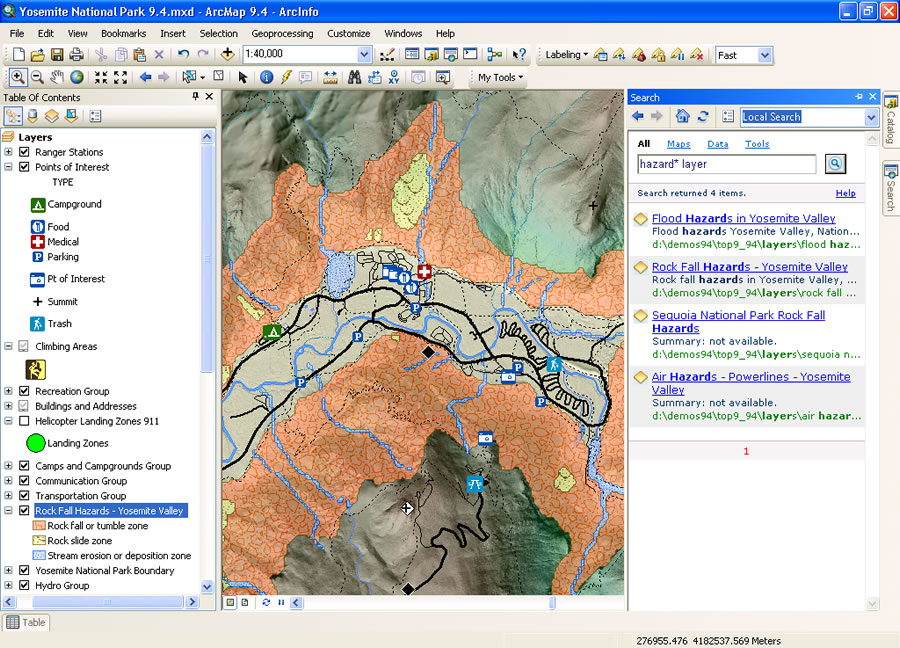Switch to Tools search filter tab
The width and height of the screenshot is (900, 648).
(757, 144)
